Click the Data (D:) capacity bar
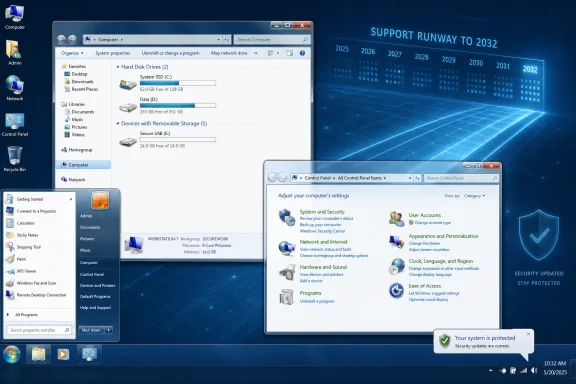Image resolution: width=576 pixels, height=384 pixels. (178, 105)
